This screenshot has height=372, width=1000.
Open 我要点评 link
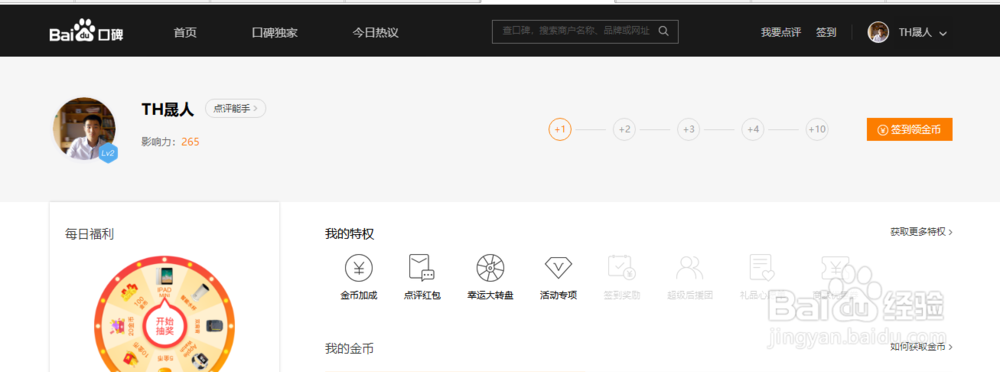point(781,33)
